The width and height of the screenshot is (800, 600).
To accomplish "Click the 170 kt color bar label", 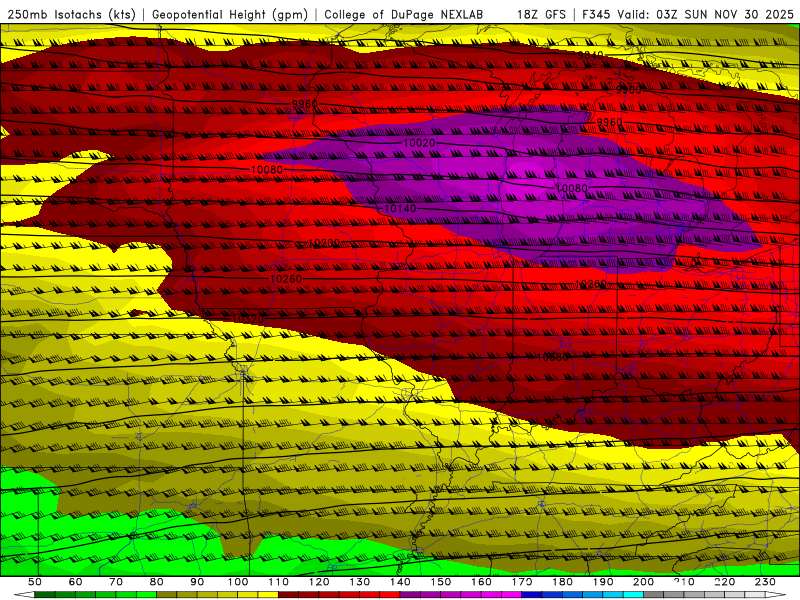I will tap(522, 582).
